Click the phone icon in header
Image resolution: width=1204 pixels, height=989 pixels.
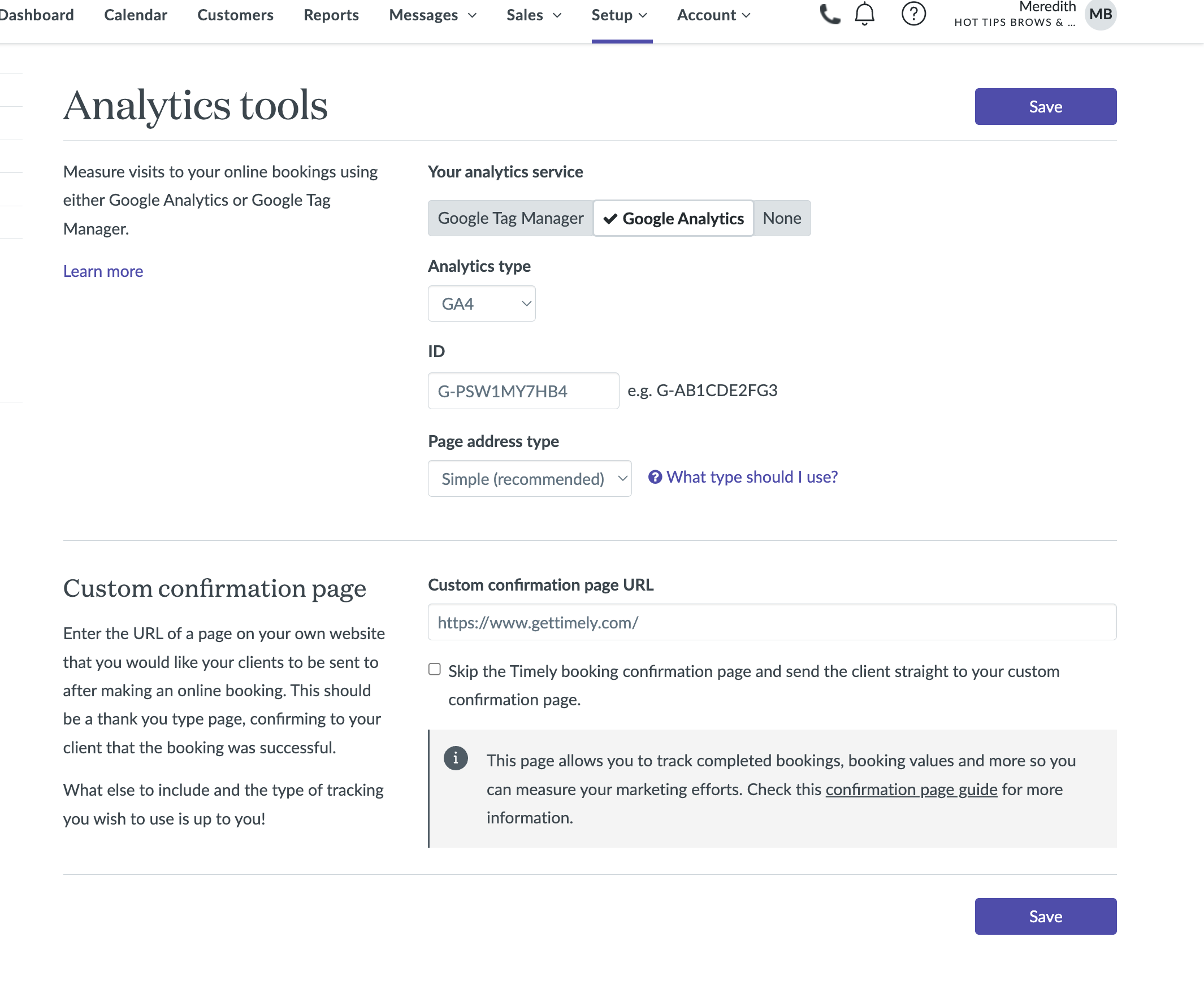click(829, 14)
